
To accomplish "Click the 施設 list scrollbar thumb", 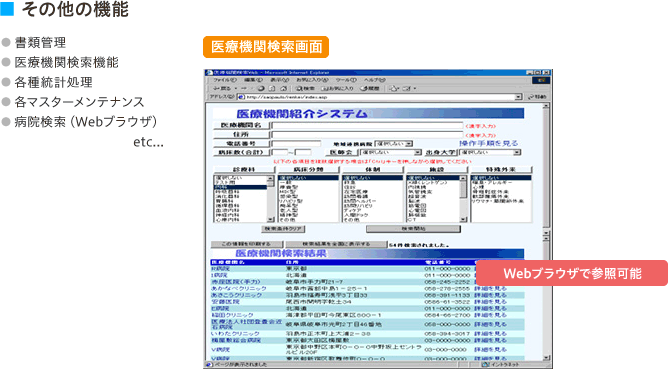I will 463,189.
